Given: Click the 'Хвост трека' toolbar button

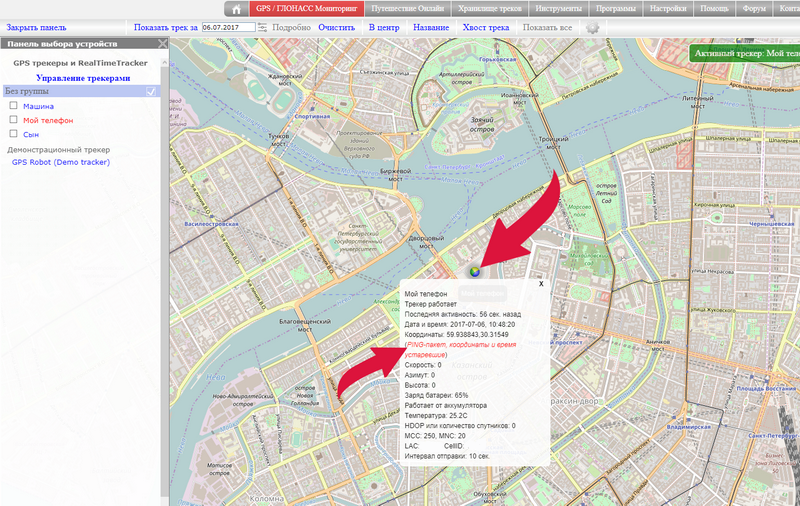Looking at the screenshot, I should pyautogui.click(x=483, y=27).
